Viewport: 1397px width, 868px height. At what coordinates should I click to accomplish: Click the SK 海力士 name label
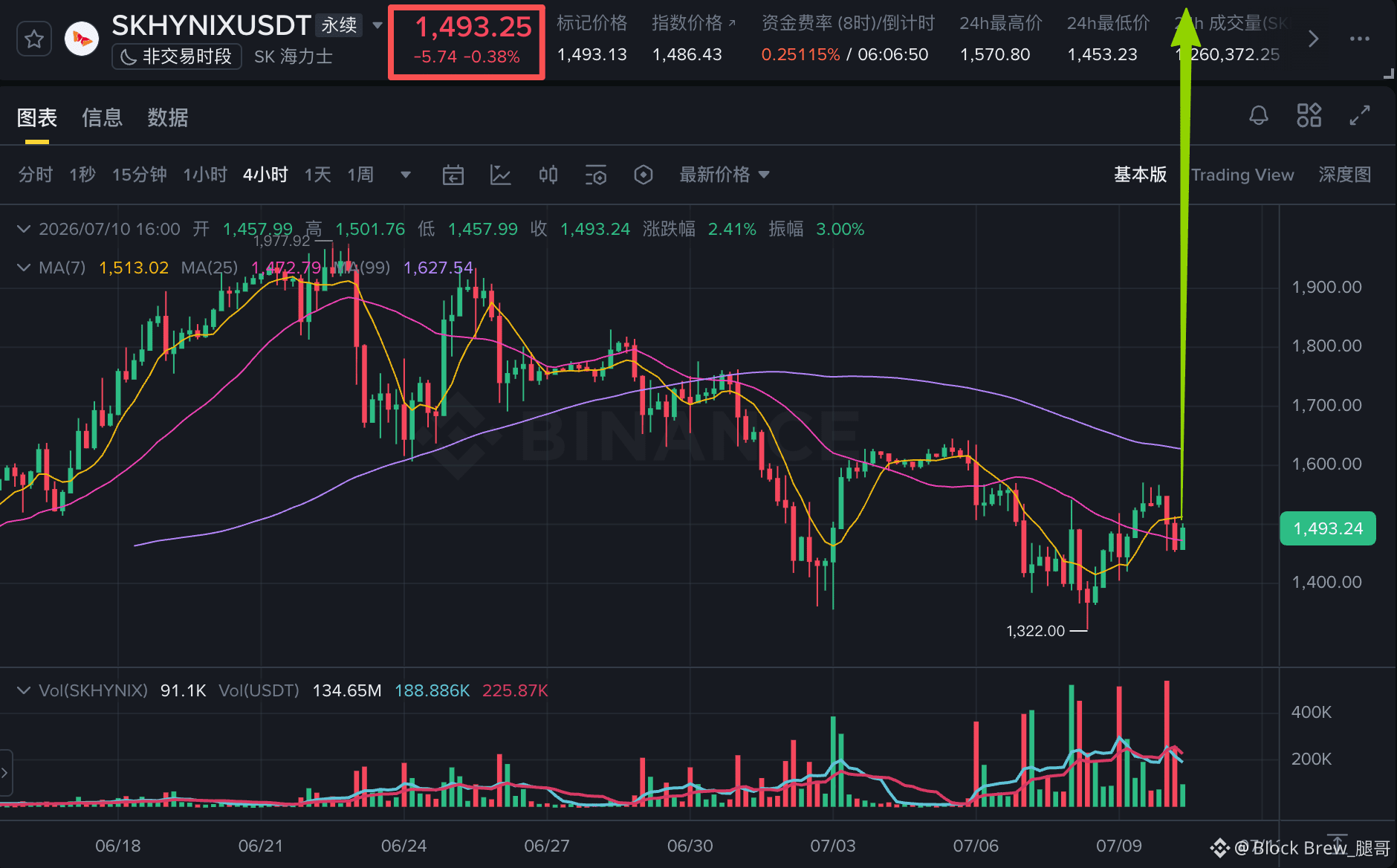pyautogui.click(x=294, y=56)
